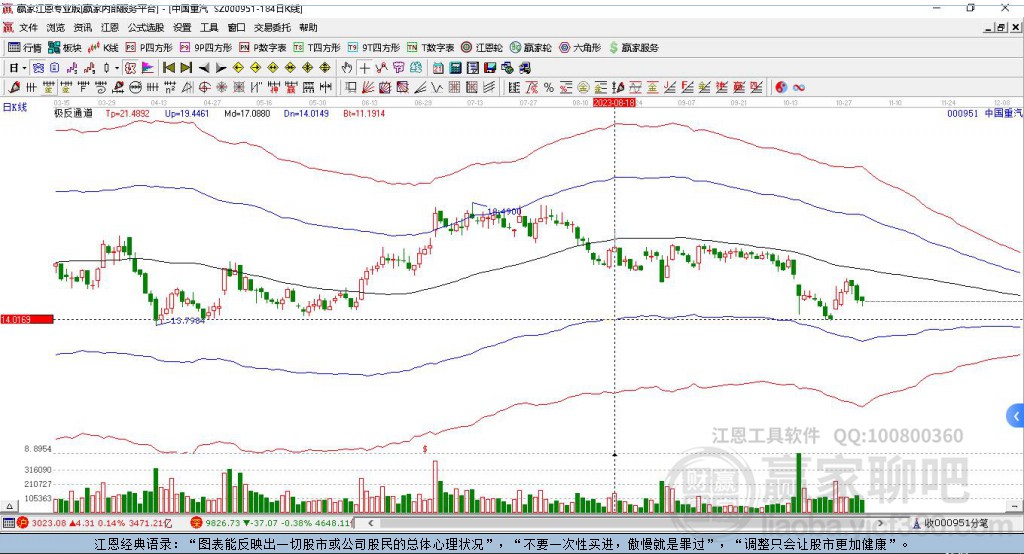
Task: Open the 江恩 menu
Action: pos(110,27)
